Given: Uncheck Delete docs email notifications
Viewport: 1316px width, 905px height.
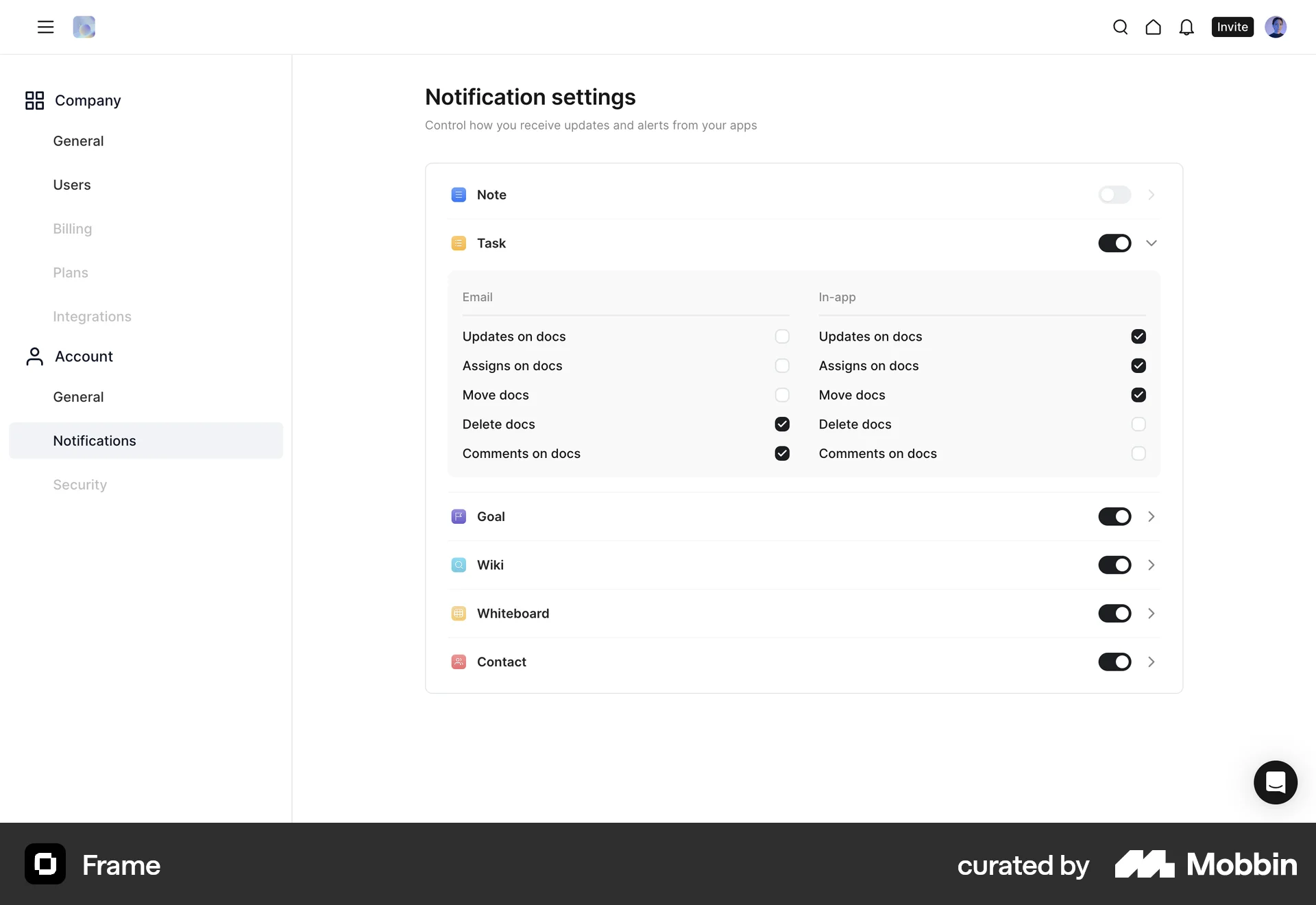Looking at the screenshot, I should click(782, 424).
